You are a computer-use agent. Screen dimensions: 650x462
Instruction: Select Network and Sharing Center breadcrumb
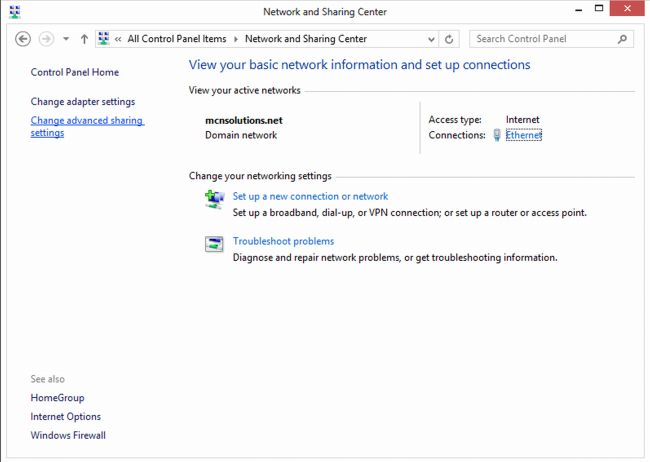306,39
